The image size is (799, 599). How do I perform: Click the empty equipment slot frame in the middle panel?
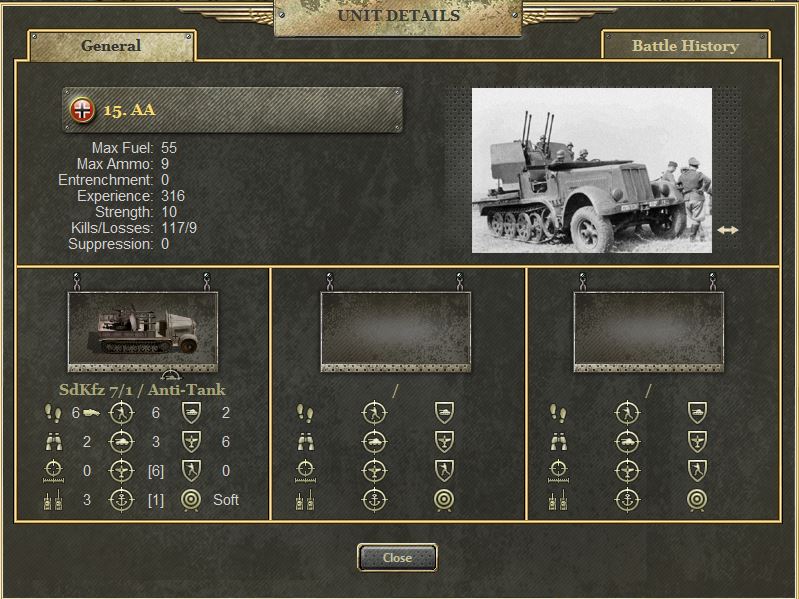coord(395,331)
